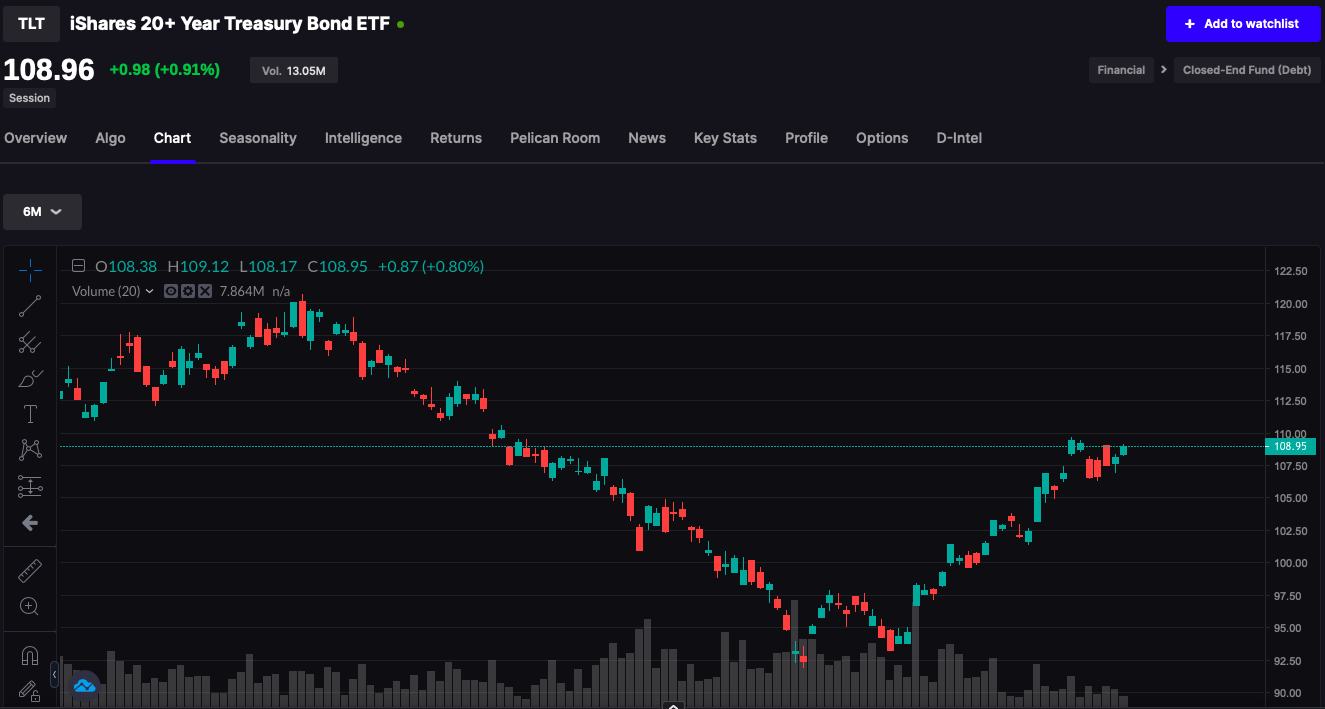The height and width of the screenshot is (709, 1325).
Task: Click the H109.12 high value in legend
Action: pos(198,267)
